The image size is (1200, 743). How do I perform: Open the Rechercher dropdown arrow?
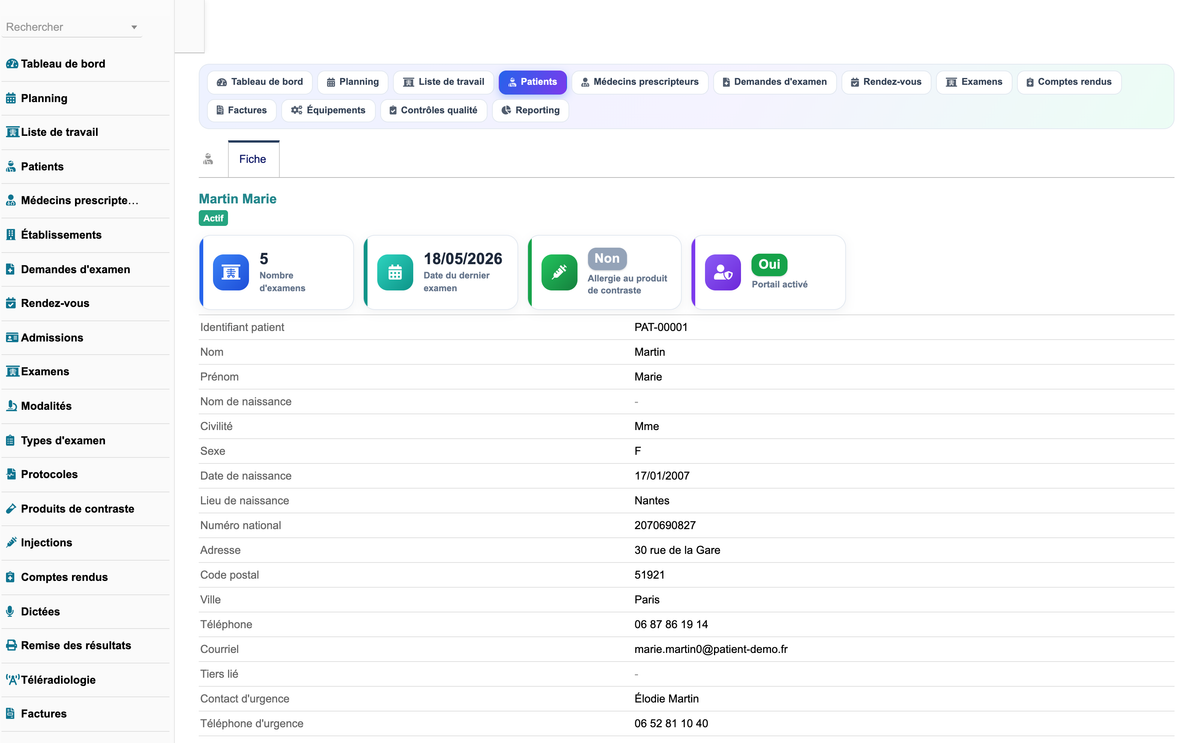(x=135, y=28)
